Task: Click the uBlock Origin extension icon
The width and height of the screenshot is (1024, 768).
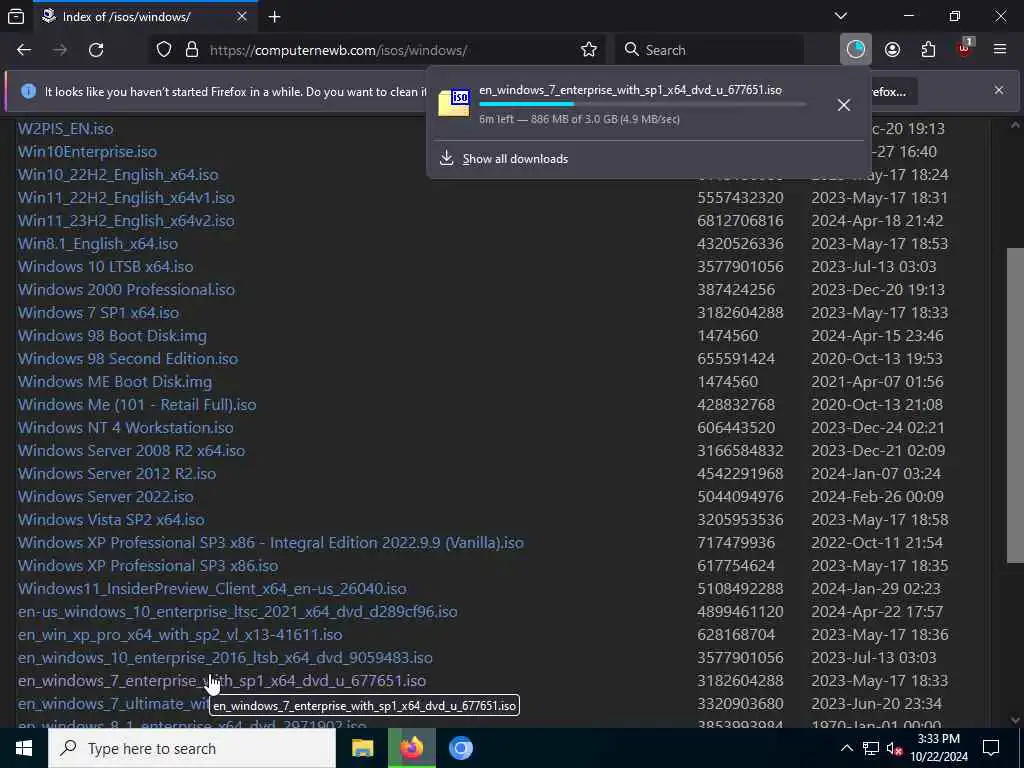Action: click(965, 50)
